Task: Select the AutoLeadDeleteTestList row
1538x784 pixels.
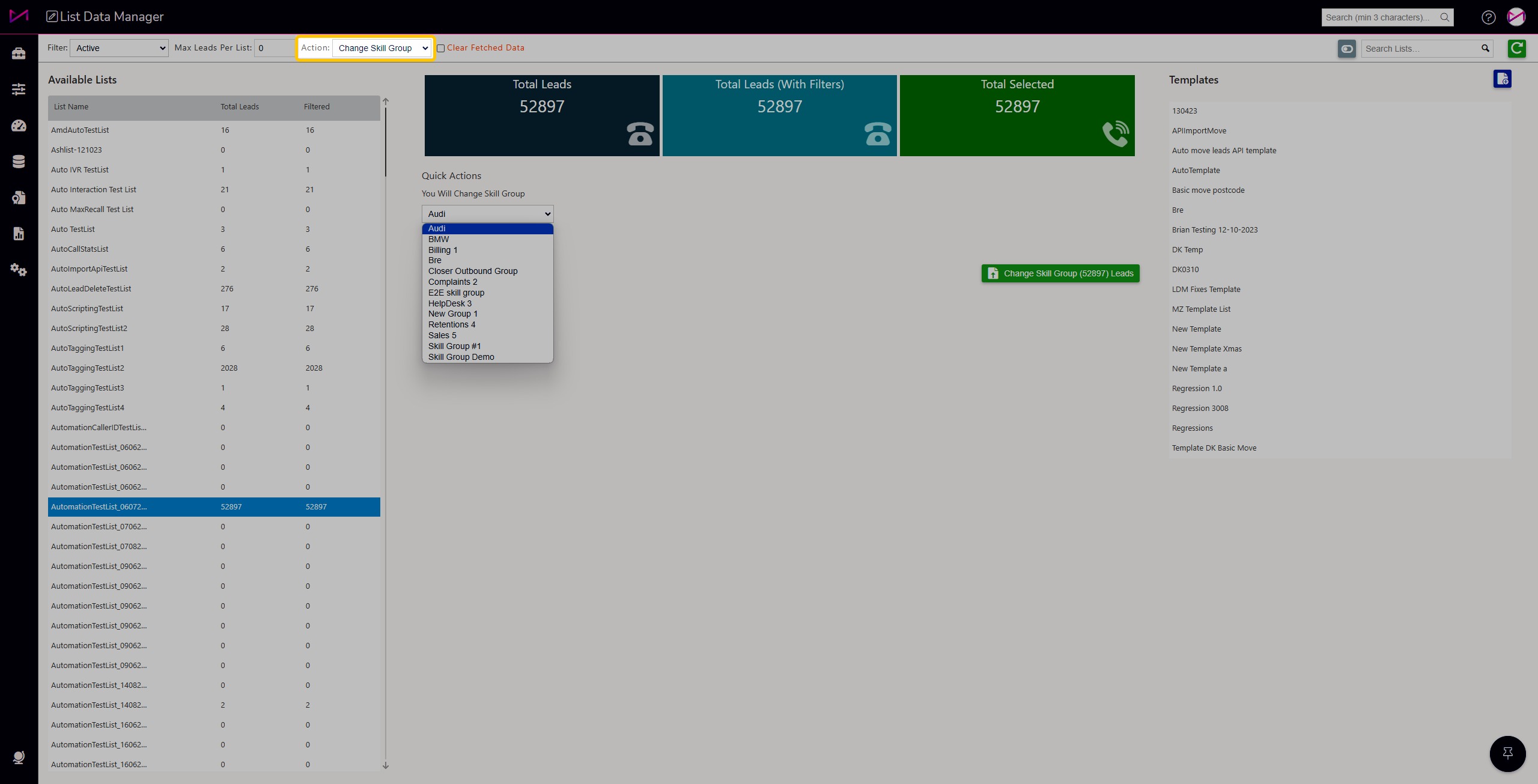Action: 214,289
